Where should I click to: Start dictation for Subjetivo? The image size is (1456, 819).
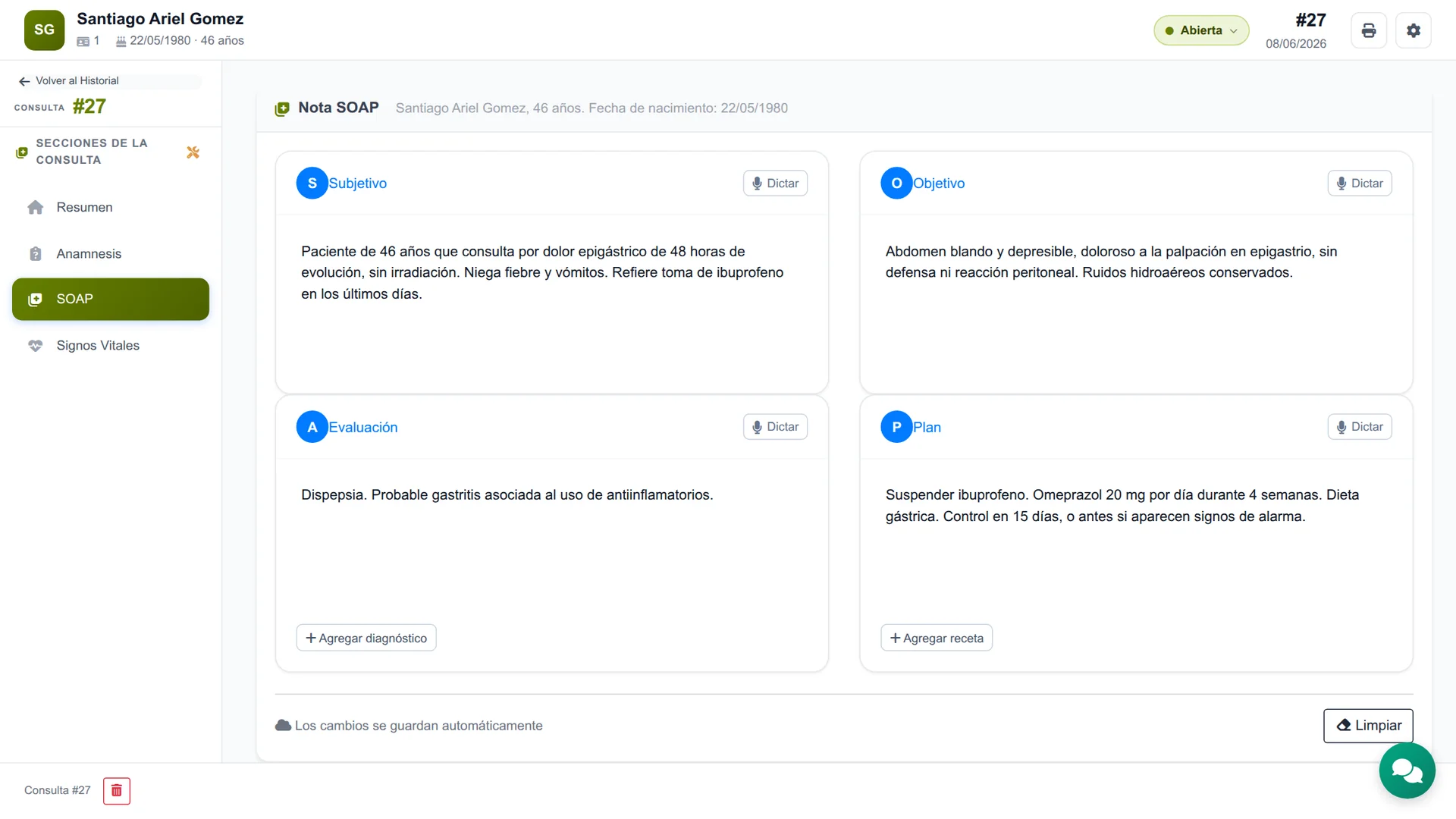pos(775,183)
